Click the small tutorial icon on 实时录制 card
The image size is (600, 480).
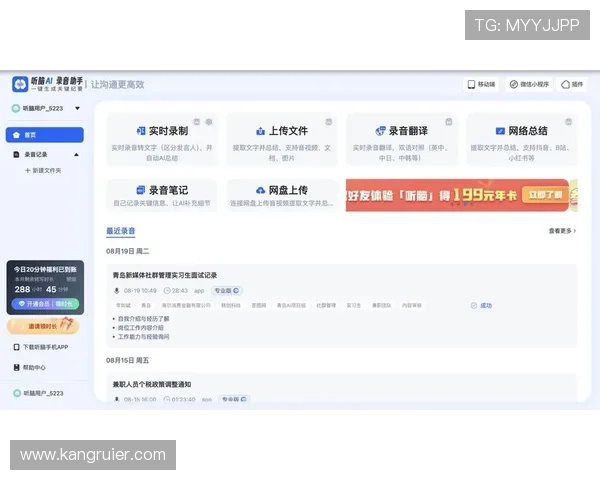tap(197, 122)
